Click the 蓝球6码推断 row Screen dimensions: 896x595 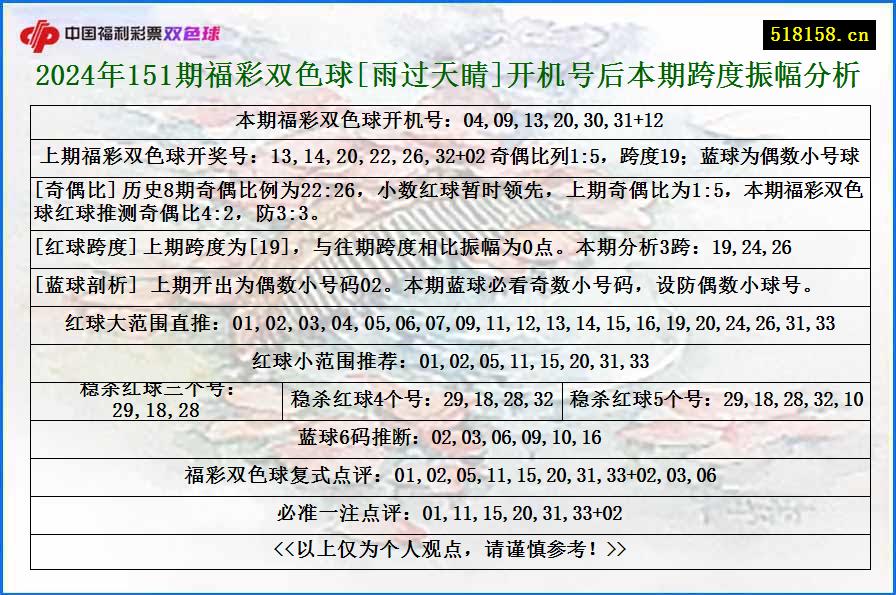tap(448, 436)
